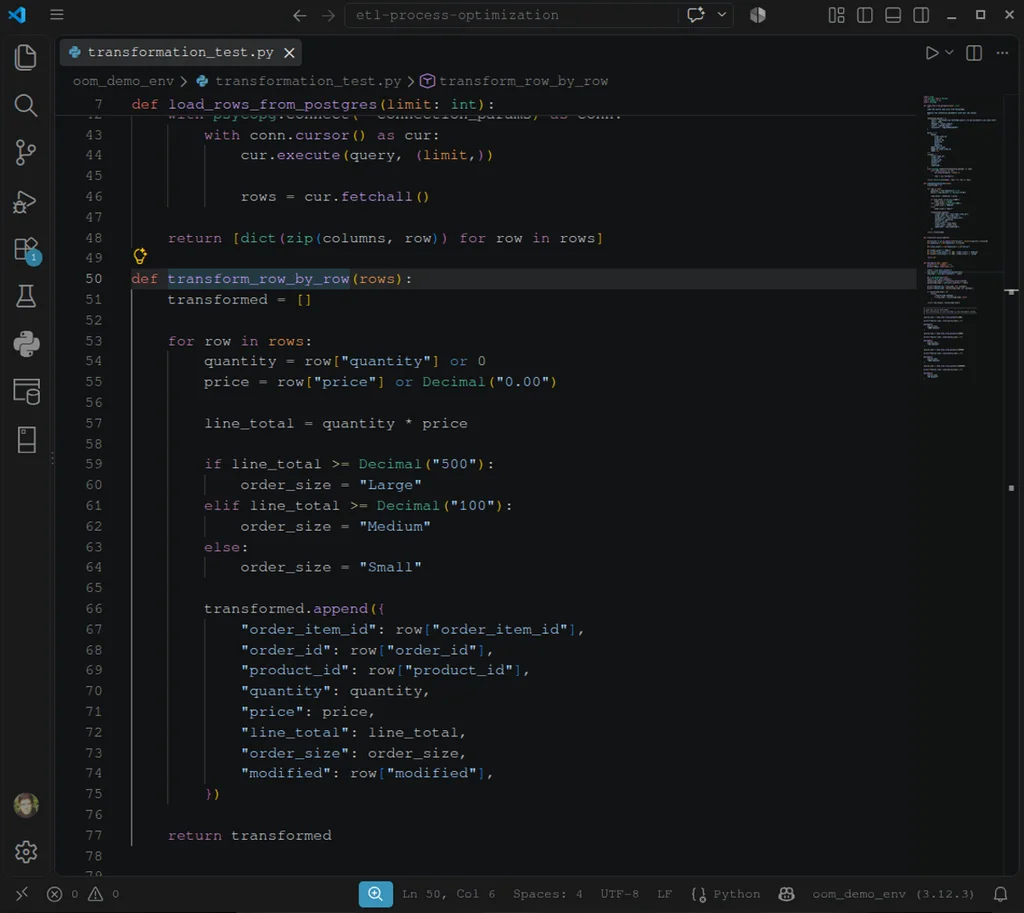
Task: Click the lightbulb code action icon
Action: pos(140,256)
